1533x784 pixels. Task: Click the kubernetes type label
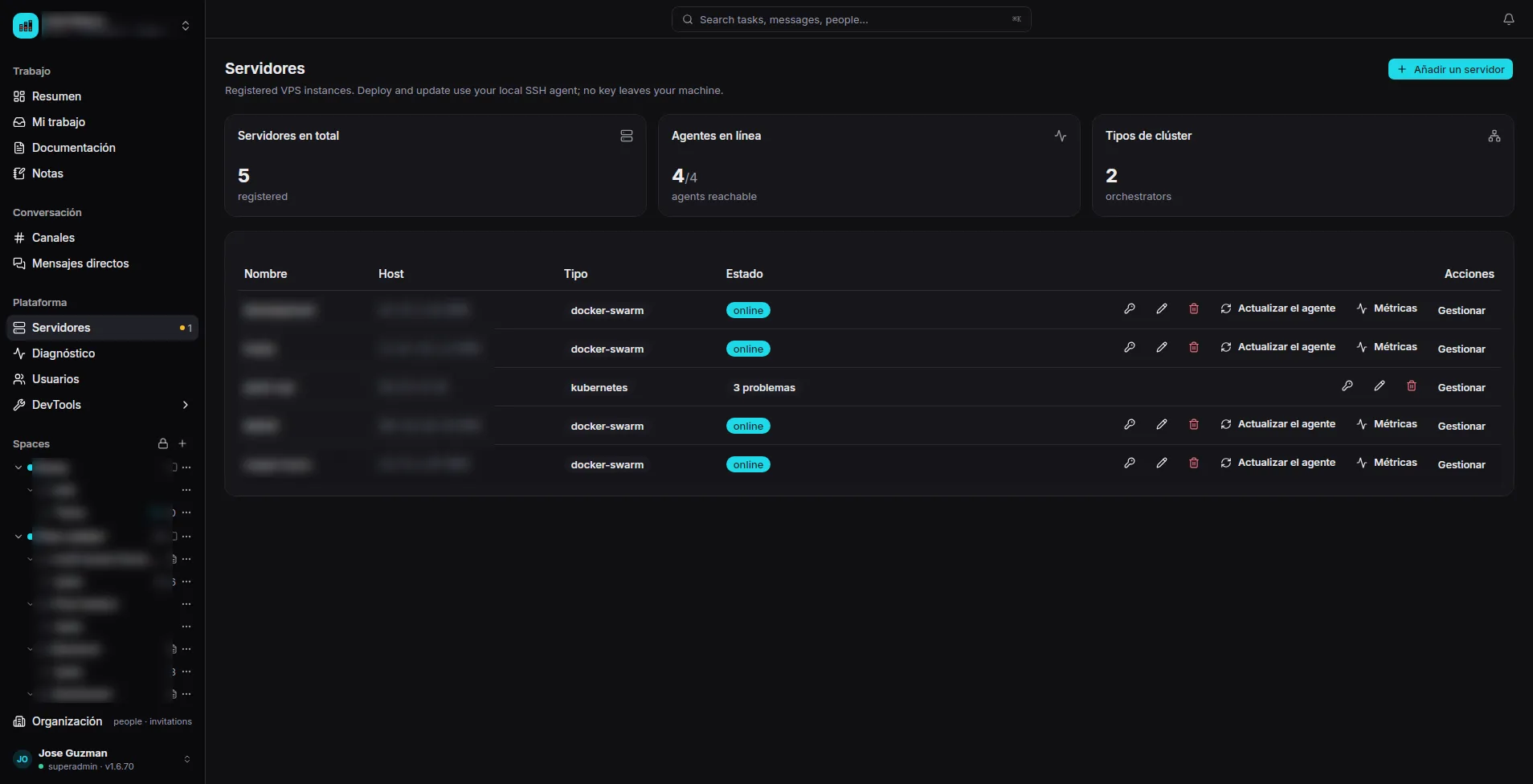point(599,387)
